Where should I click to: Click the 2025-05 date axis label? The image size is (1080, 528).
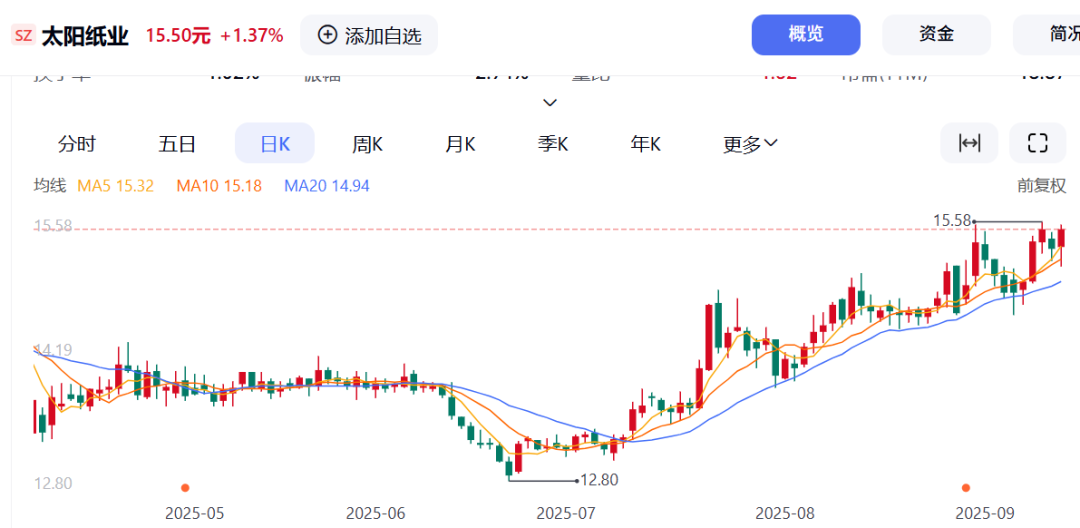(195, 513)
